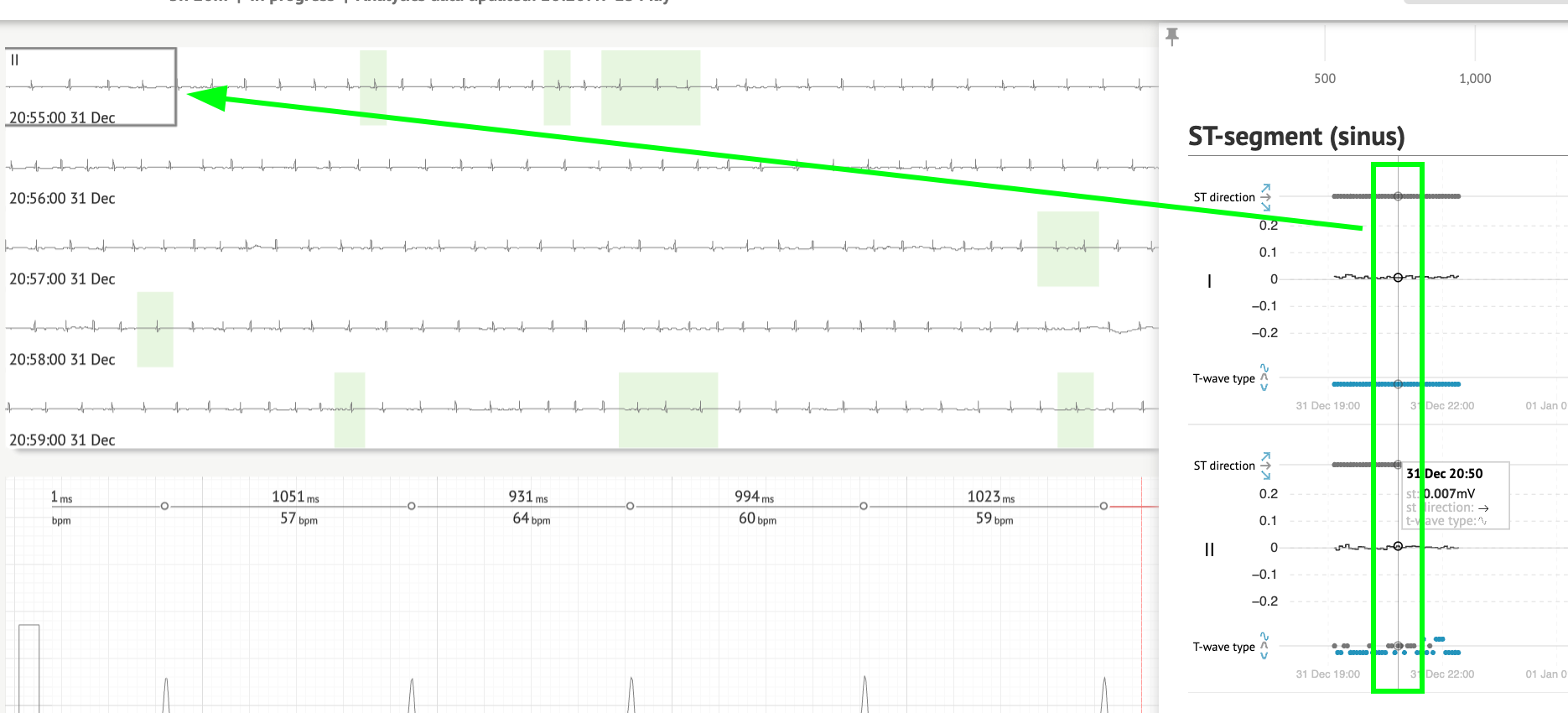Click the lead I ST-value marker circle
1568x713 pixels.
[x=1398, y=278]
